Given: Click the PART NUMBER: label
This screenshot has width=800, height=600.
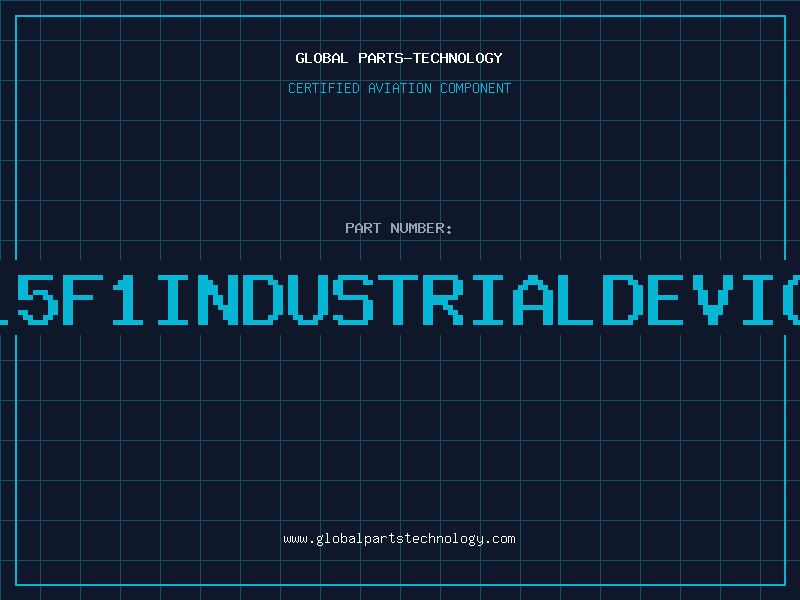Looking at the screenshot, I should [399, 228].
